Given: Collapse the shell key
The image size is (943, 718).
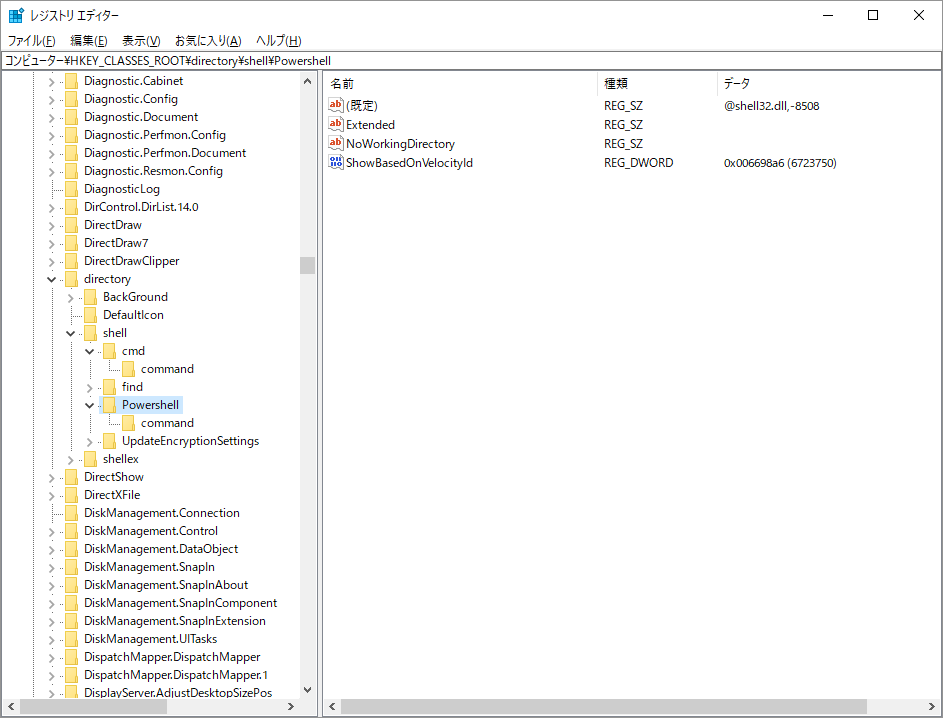Looking at the screenshot, I should point(70,333).
